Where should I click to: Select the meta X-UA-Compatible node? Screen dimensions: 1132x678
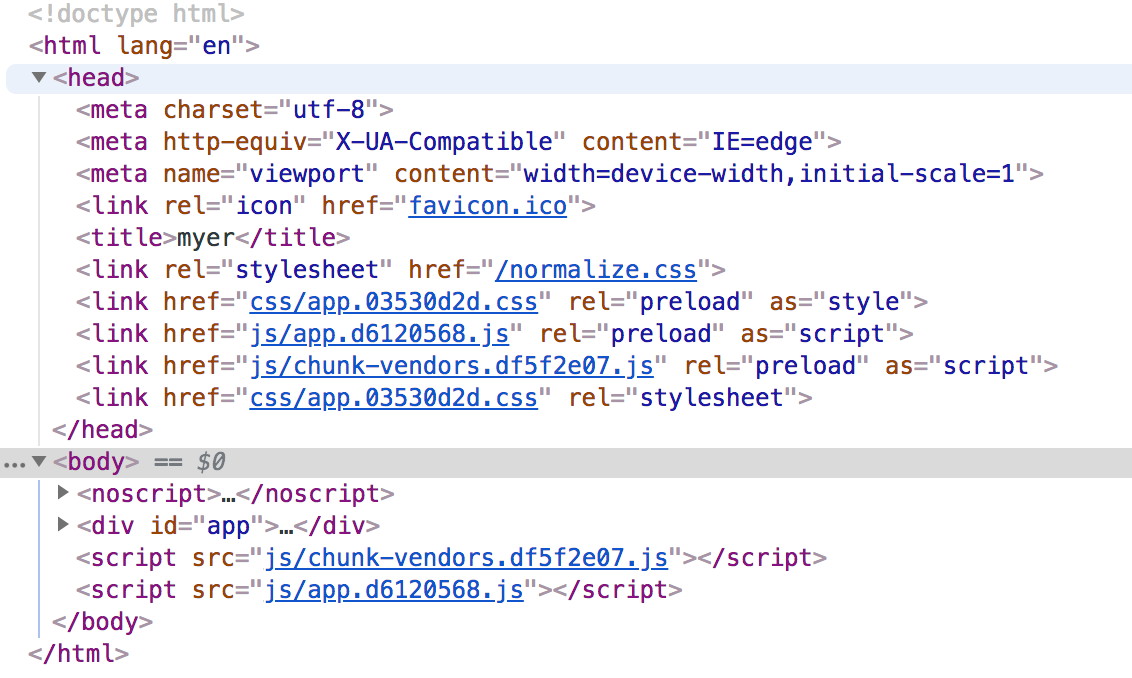pos(458,142)
